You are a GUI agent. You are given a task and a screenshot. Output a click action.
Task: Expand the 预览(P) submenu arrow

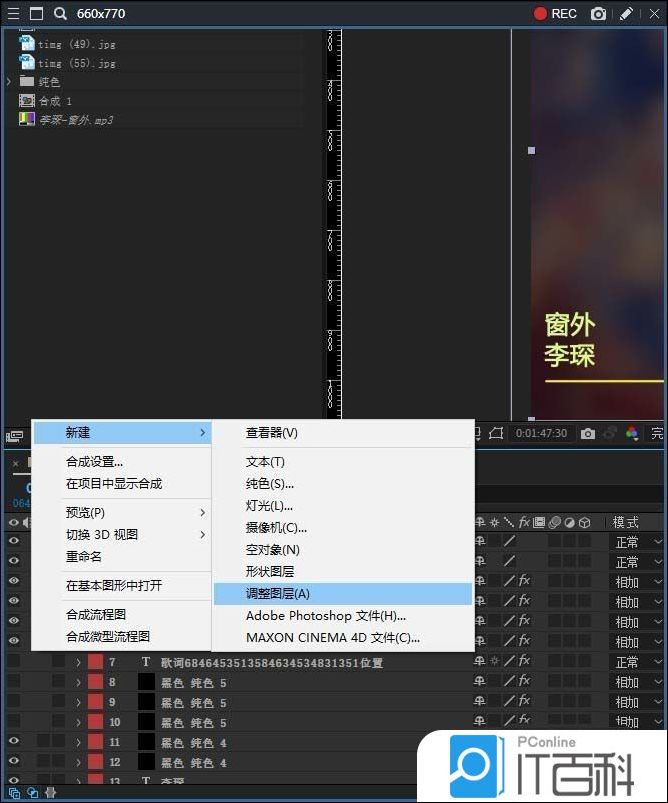coord(203,513)
